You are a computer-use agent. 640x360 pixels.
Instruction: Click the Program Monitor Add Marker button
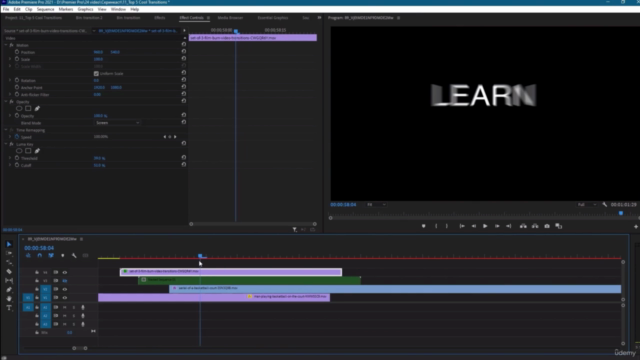[423, 226]
